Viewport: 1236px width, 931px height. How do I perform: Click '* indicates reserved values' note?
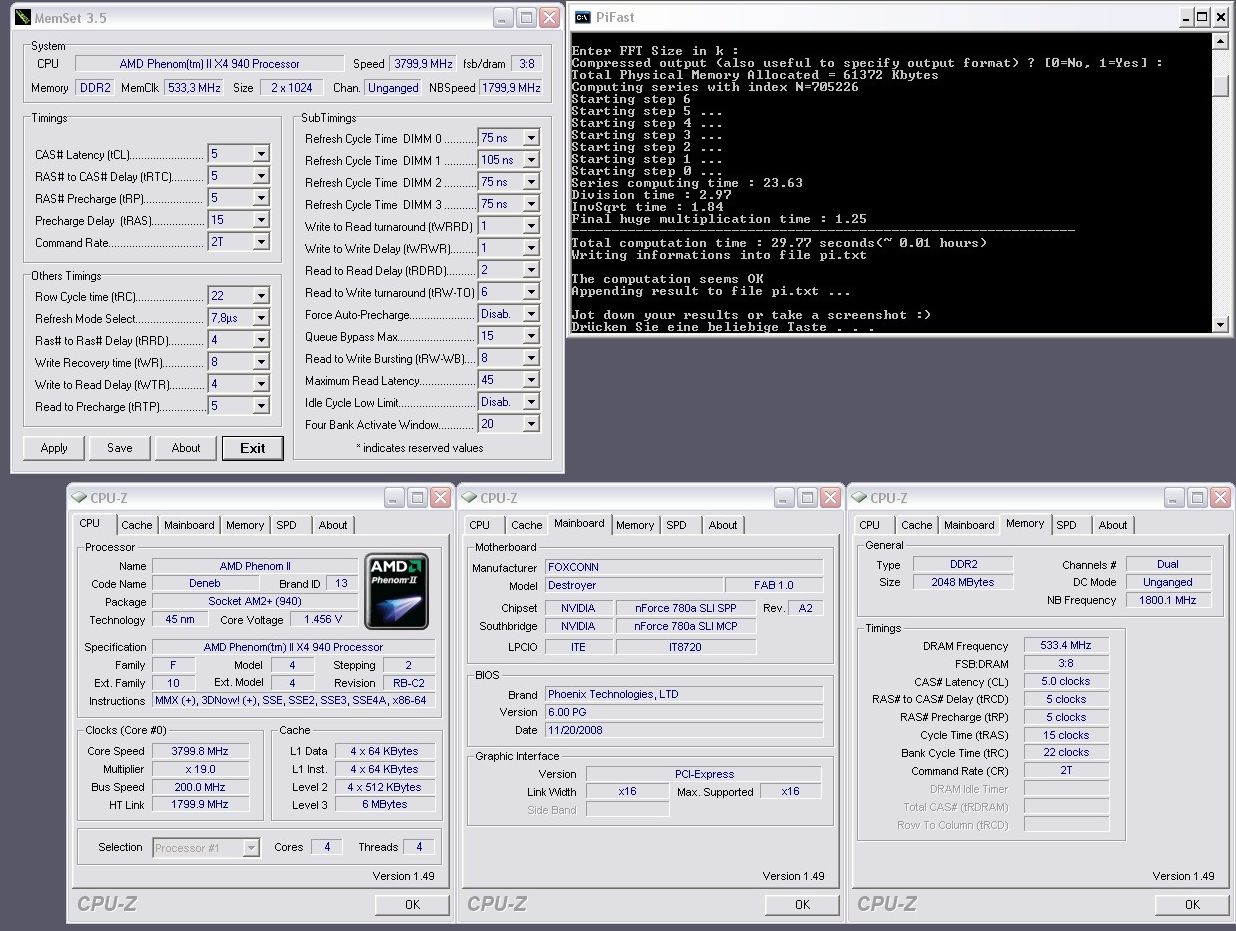coord(419,448)
